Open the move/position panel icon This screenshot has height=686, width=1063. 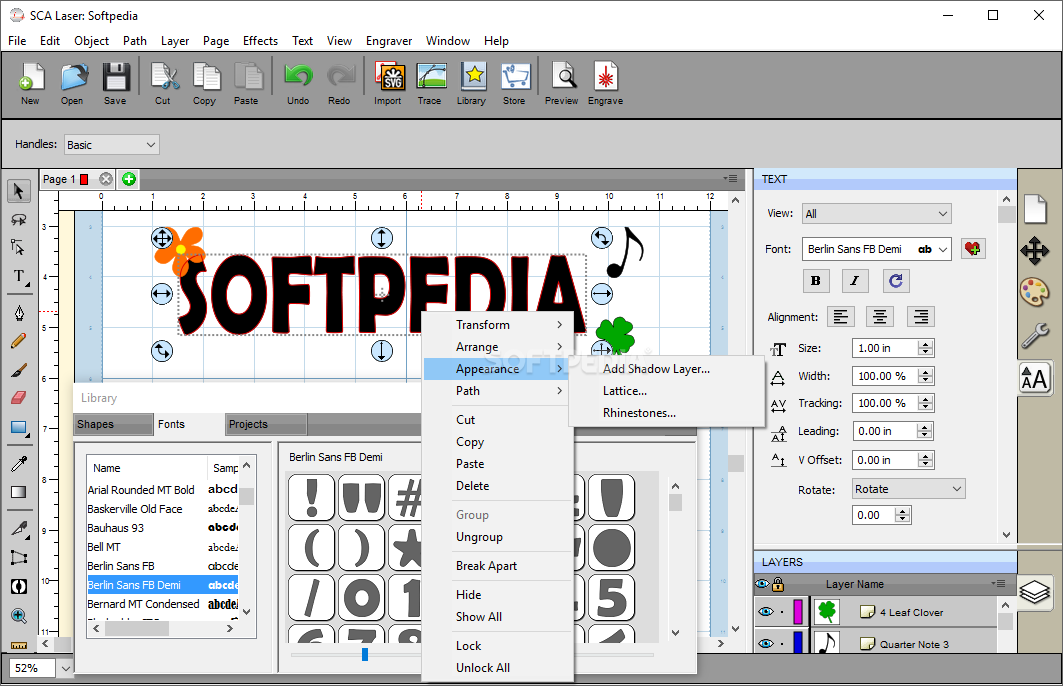coord(1035,251)
